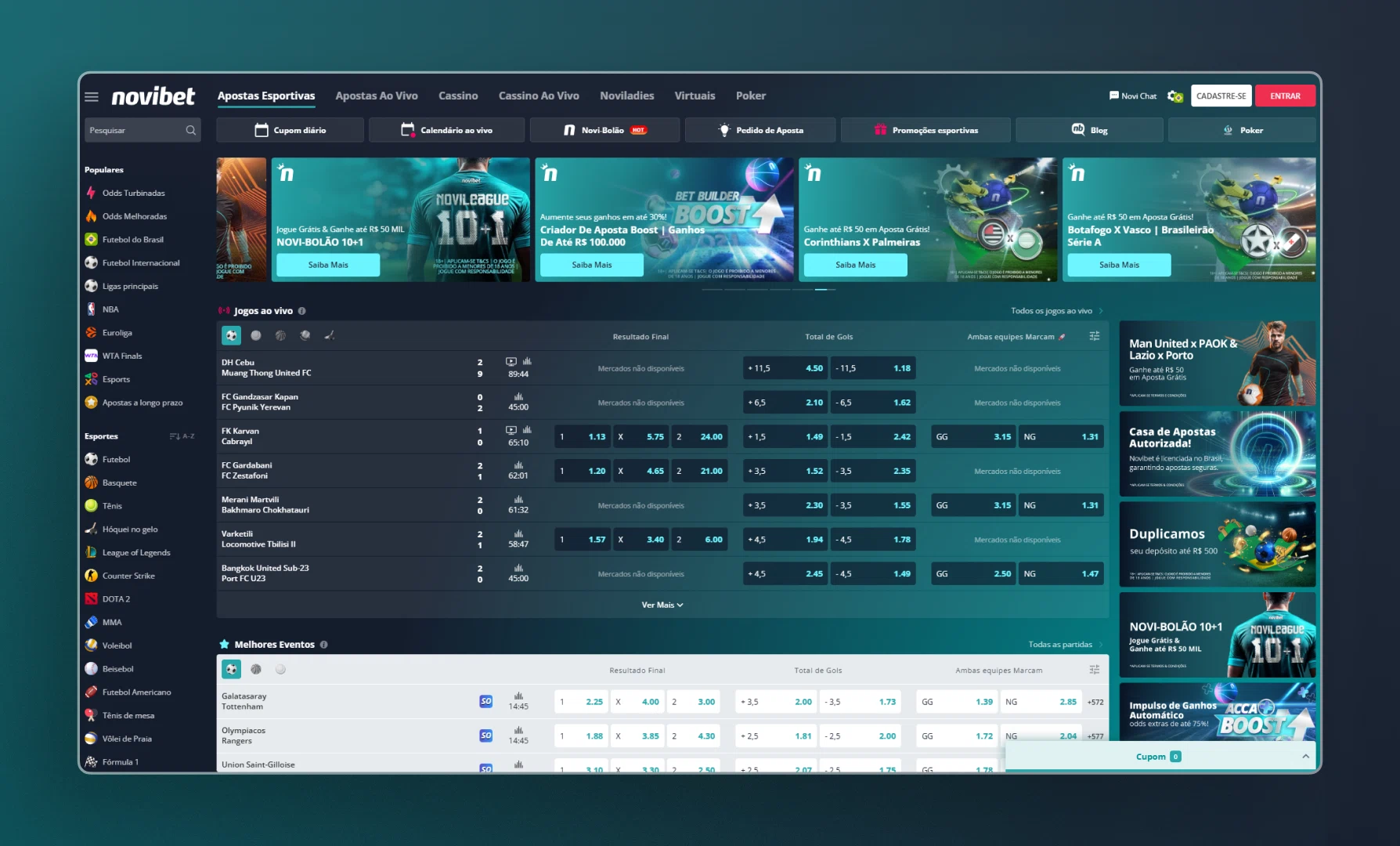Open the Promoções esportivas gift shortcut
1400x846 pixels.
tap(926, 130)
